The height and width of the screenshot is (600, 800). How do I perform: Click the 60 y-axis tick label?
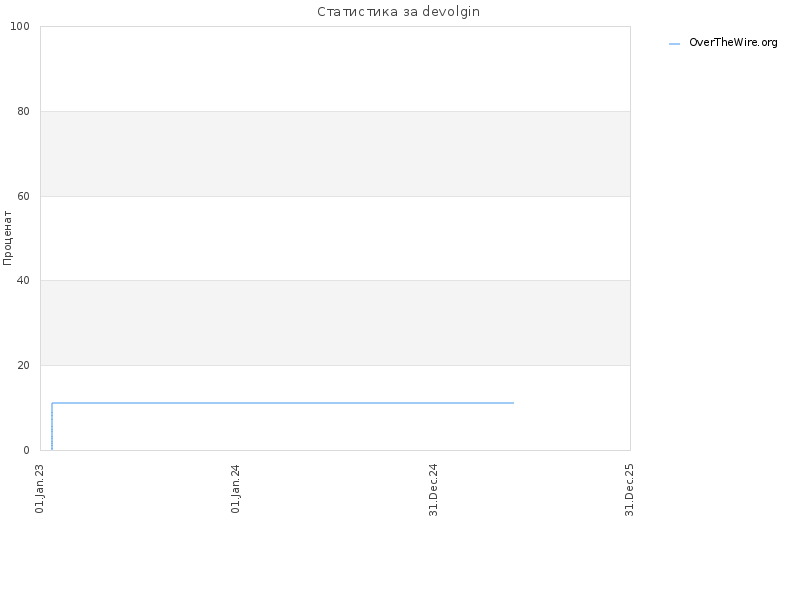click(23, 196)
